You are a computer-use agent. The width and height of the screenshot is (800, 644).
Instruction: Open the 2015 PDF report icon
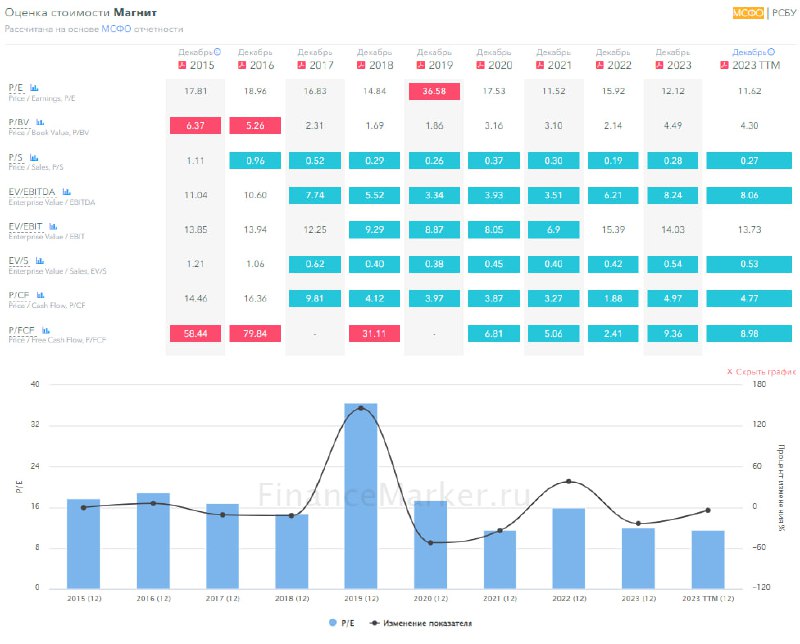182,65
